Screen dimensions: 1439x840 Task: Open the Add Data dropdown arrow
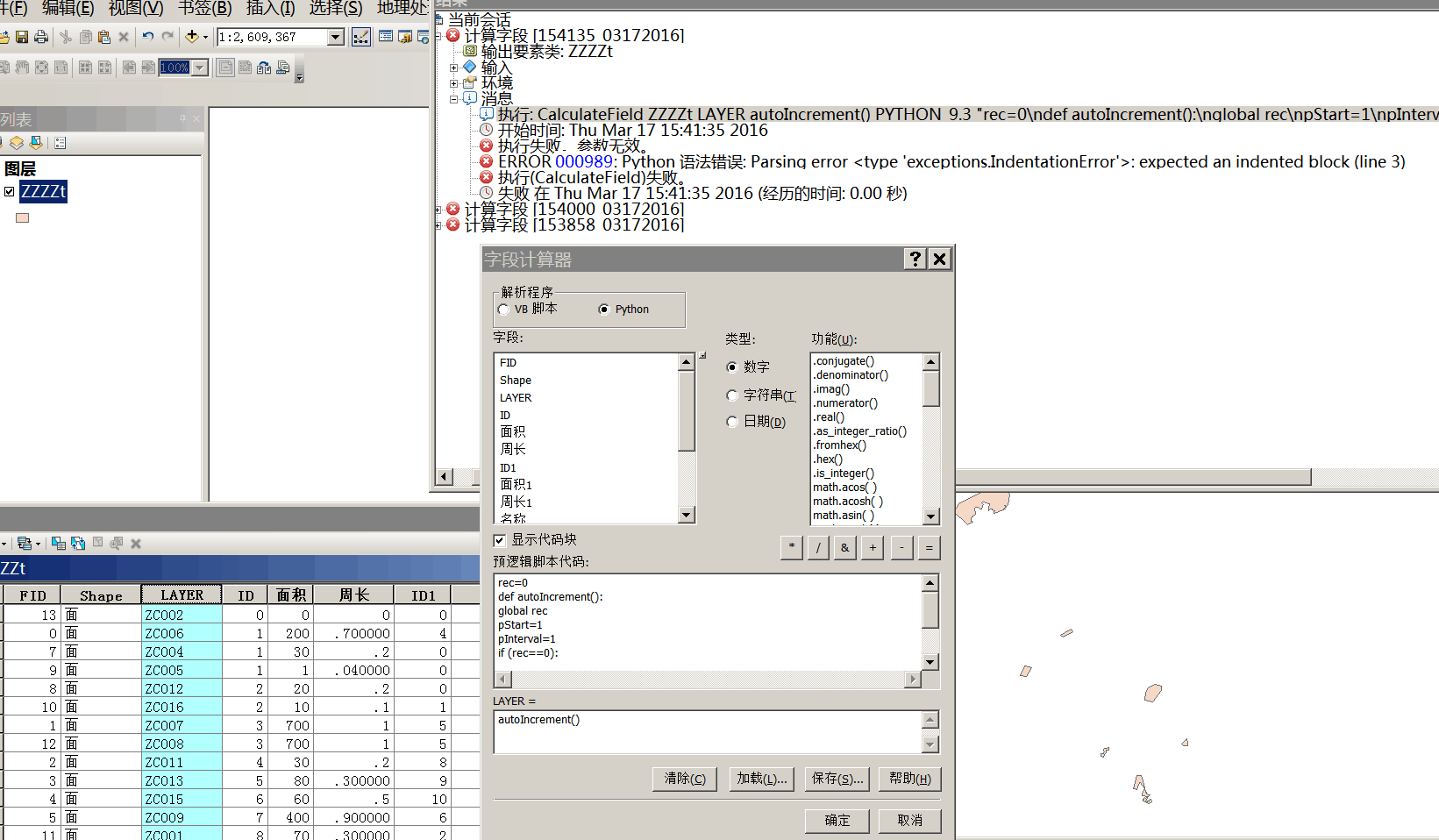point(205,37)
